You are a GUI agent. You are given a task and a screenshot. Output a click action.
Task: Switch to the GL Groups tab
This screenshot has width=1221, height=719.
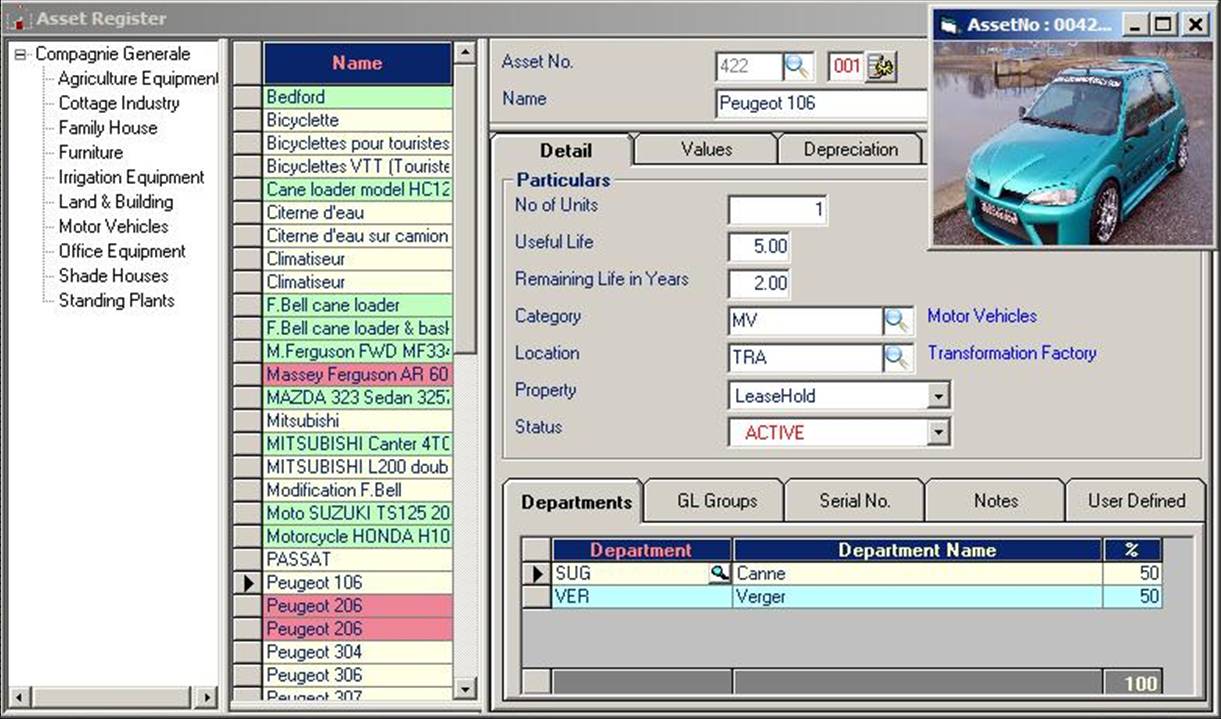pyautogui.click(x=717, y=501)
